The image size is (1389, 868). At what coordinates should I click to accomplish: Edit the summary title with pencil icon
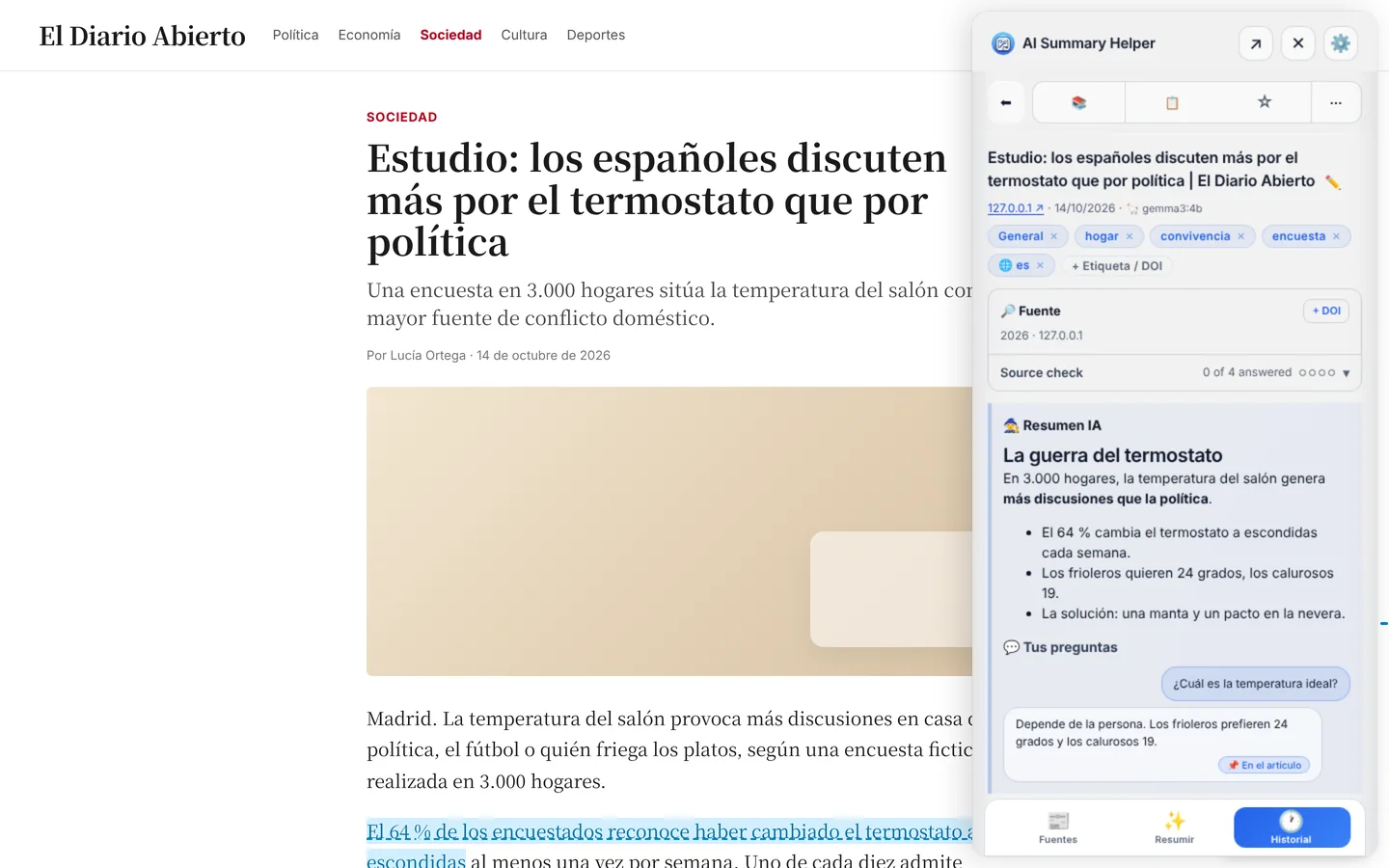[1333, 182]
